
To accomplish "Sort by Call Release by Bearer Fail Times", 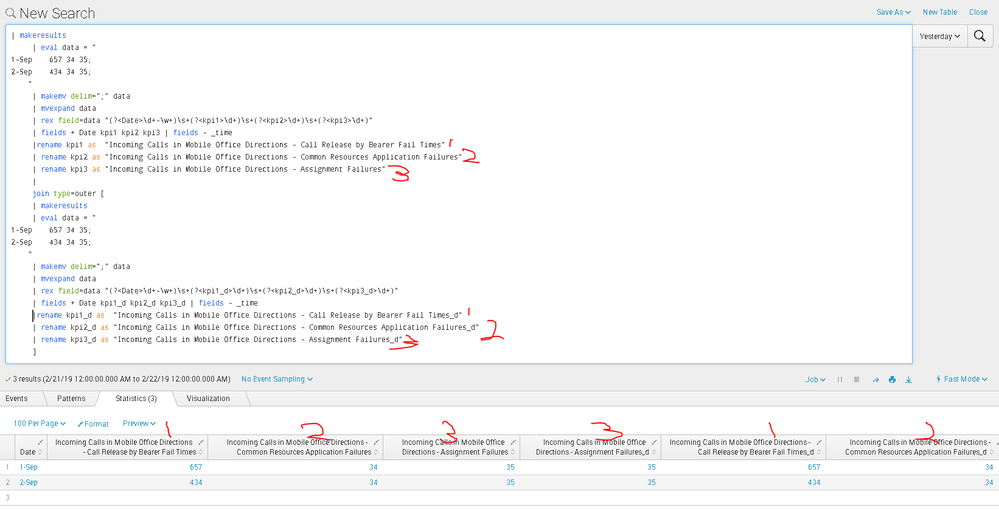I will (x=201, y=451).
